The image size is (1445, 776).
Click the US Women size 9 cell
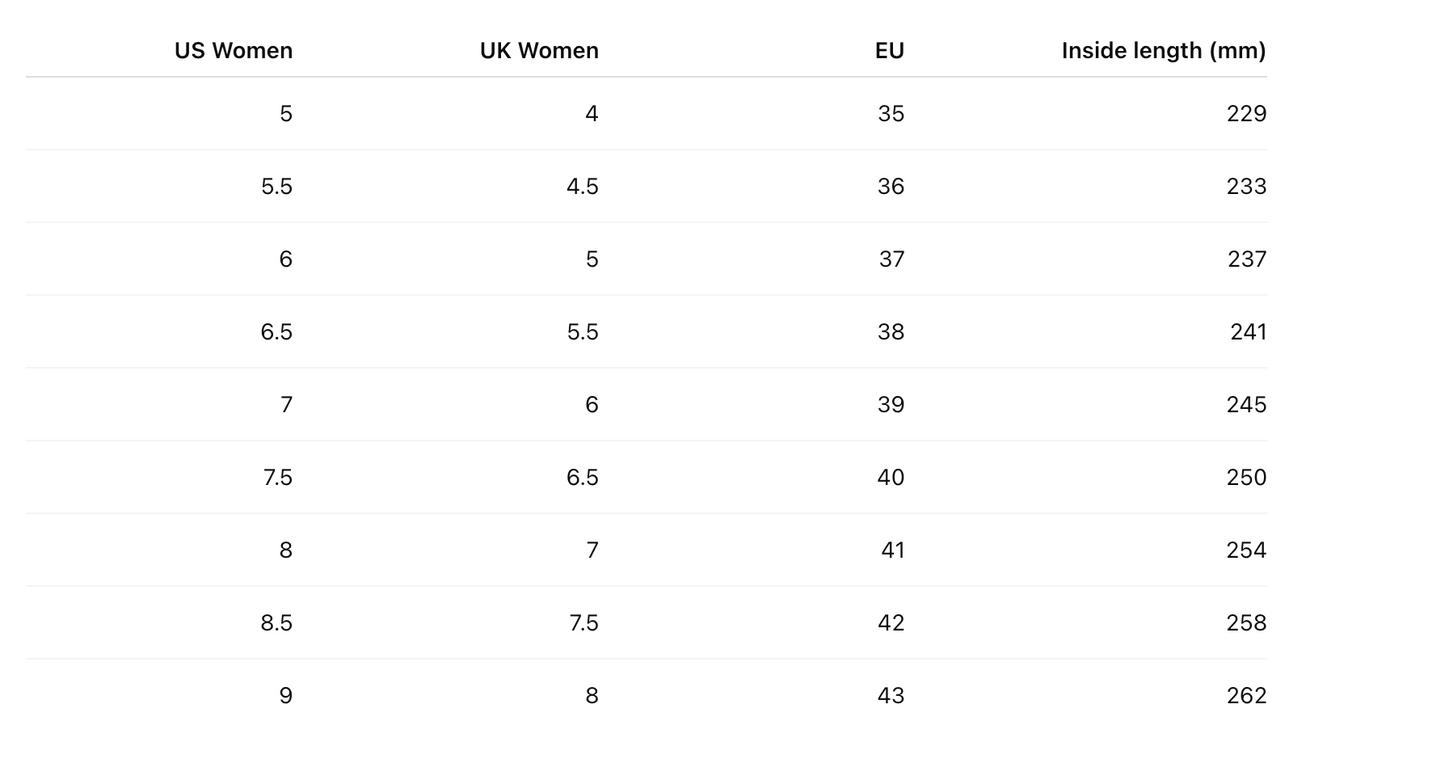pos(286,696)
